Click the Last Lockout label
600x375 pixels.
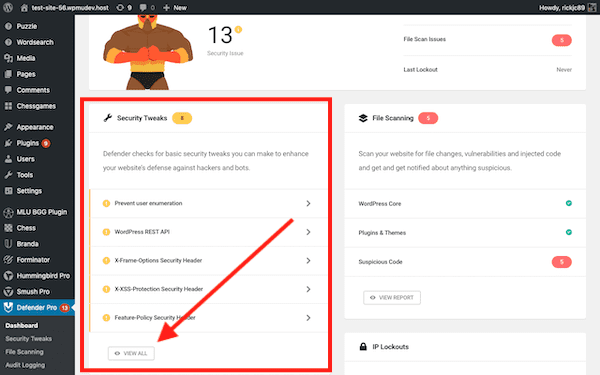coord(420,70)
